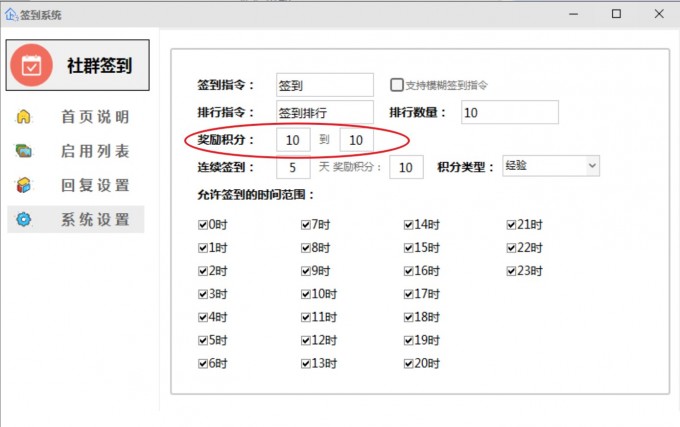Click the blue gear icon beside 系统设置
The height and width of the screenshot is (427, 680).
click(23, 219)
